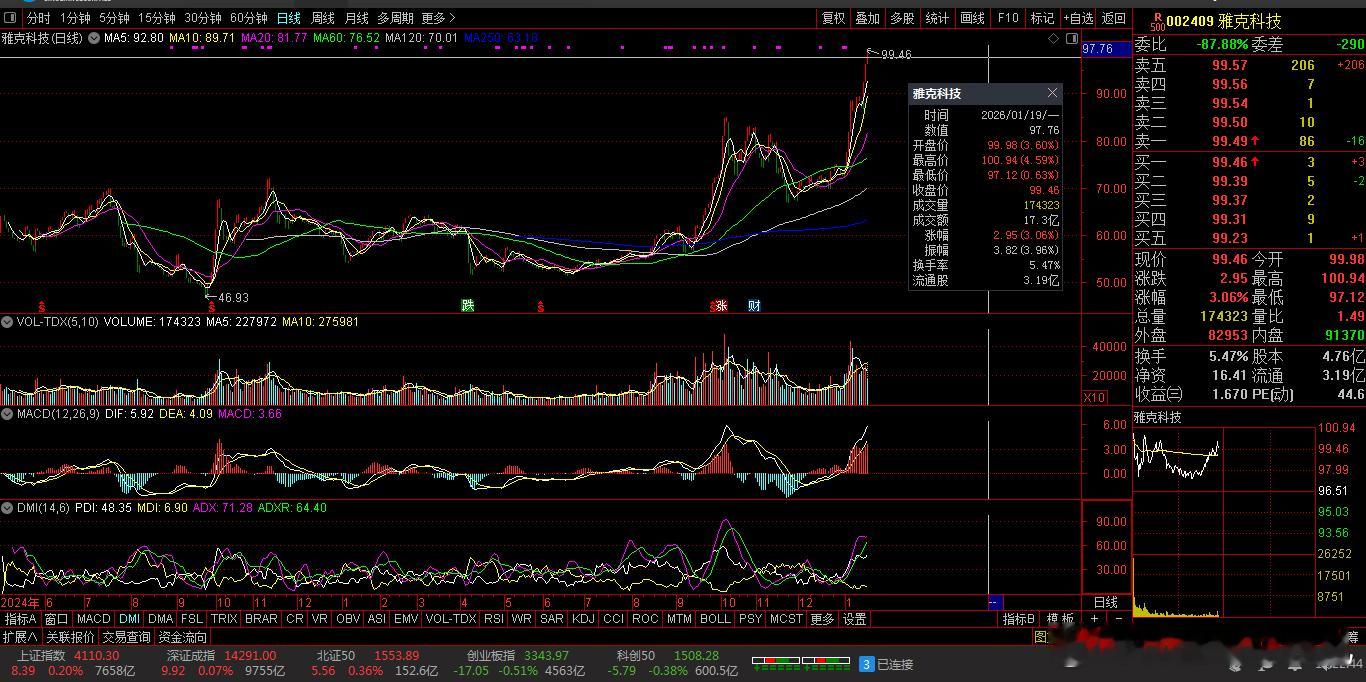
Task: Click the 财 marker on the chart
Action: [x=754, y=305]
